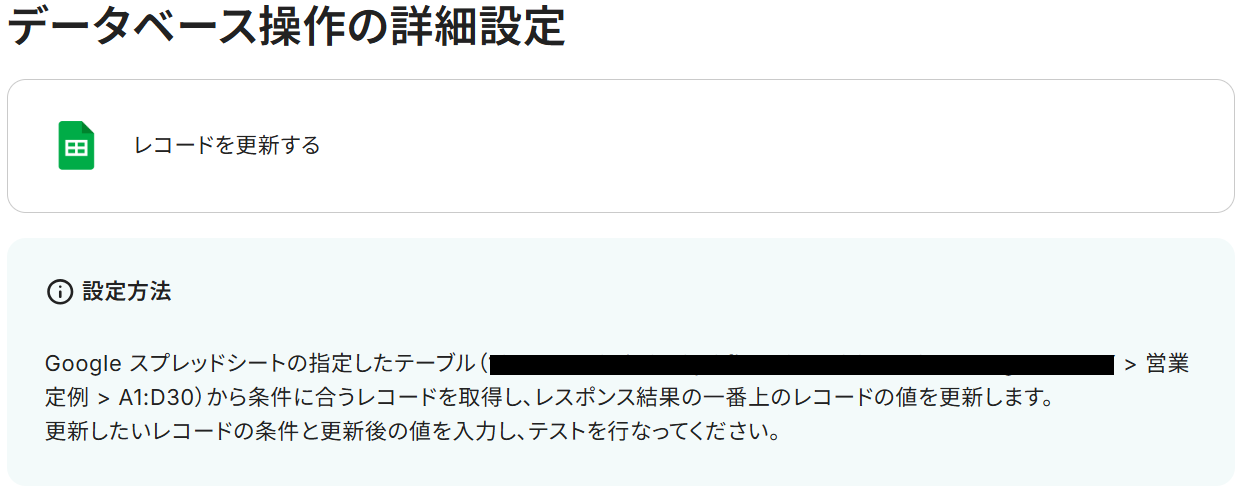The image size is (1241, 492).
Task: Click the info circle icon beside 設定方法
Action: pyautogui.click(x=60, y=292)
